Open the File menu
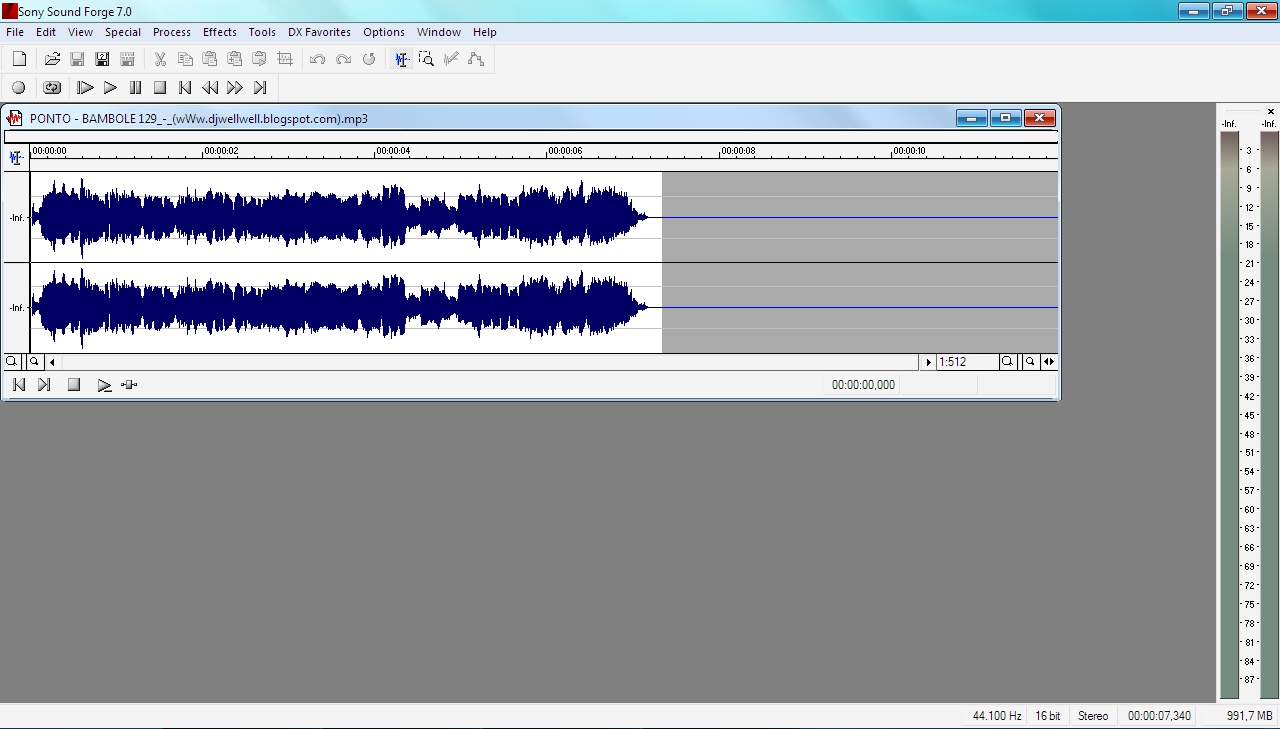Image resolution: width=1280 pixels, height=729 pixels. [15, 32]
